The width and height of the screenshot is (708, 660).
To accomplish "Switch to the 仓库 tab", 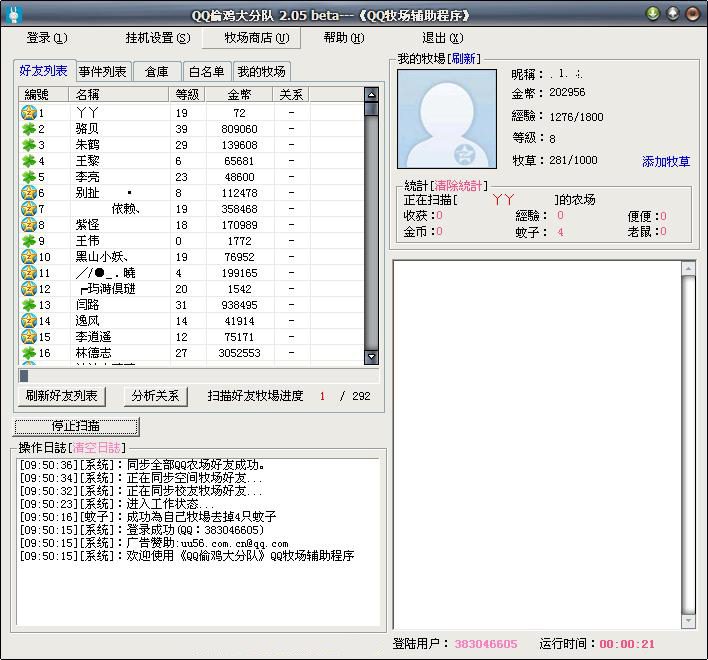I will pyautogui.click(x=157, y=72).
